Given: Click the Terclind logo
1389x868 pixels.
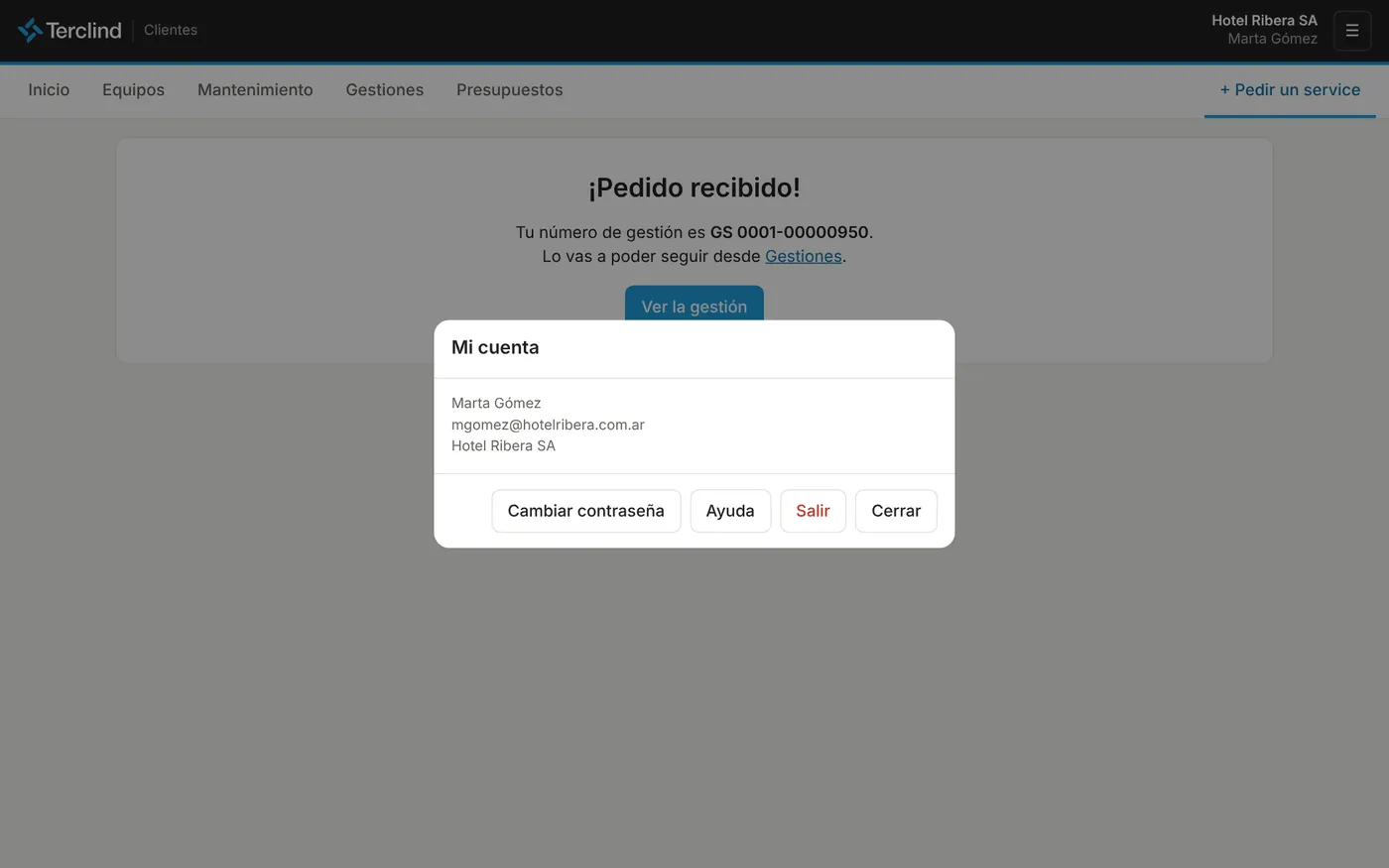Looking at the screenshot, I should coord(69,30).
